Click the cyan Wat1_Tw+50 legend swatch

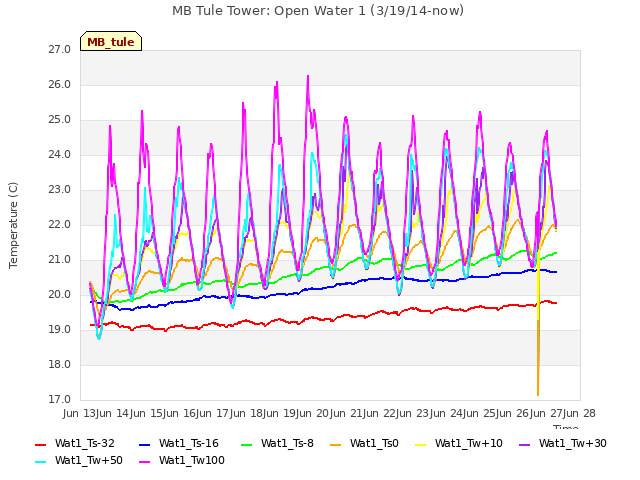[x=40, y=462]
